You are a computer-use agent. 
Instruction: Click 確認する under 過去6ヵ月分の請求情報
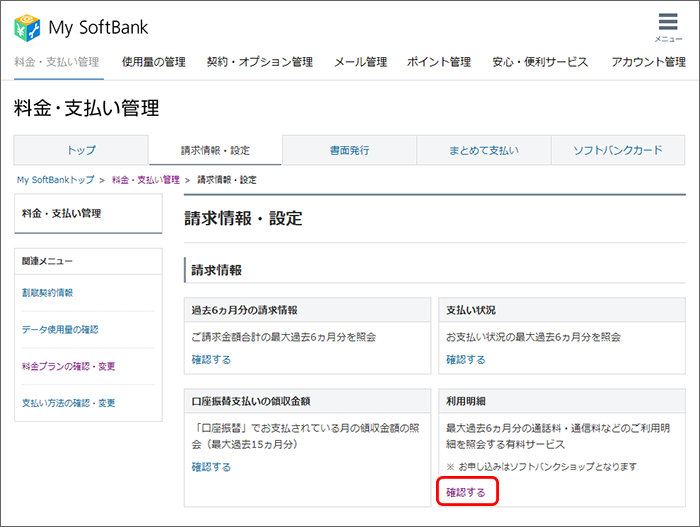click(x=211, y=359)
